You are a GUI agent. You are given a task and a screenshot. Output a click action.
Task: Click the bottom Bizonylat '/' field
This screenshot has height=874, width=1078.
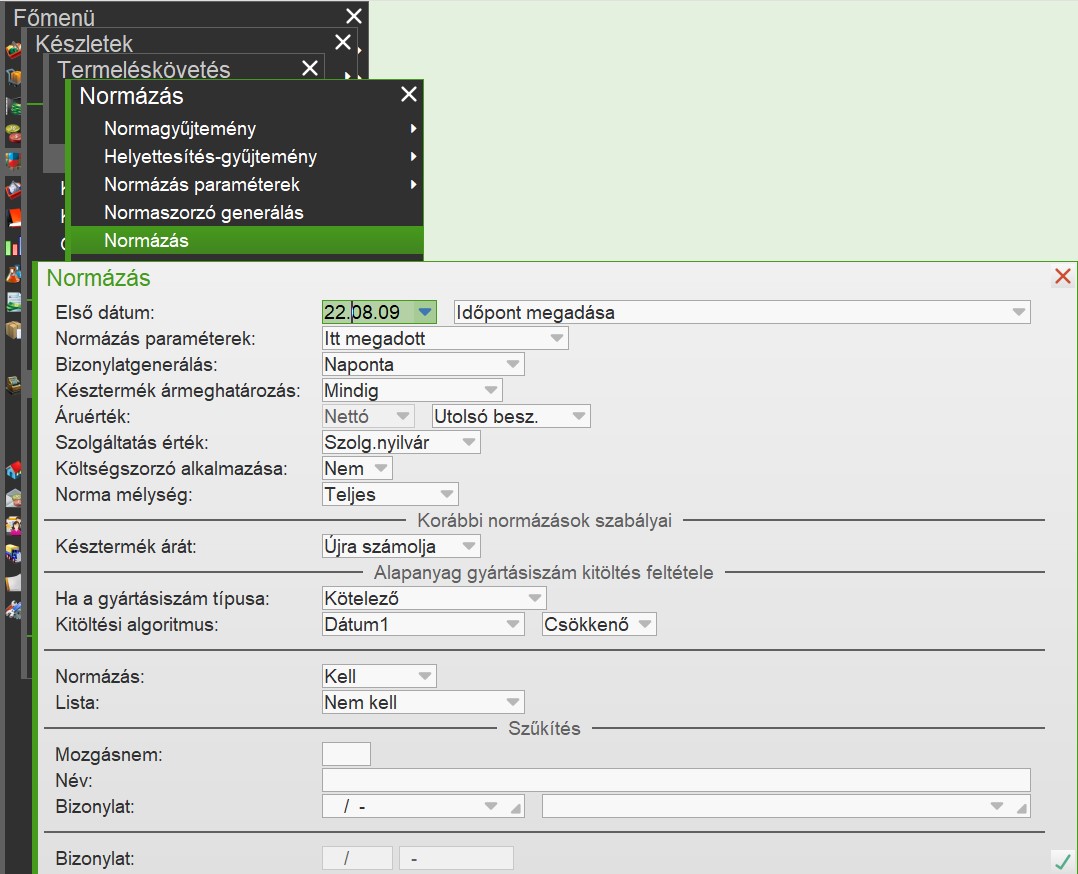(358, 859)
